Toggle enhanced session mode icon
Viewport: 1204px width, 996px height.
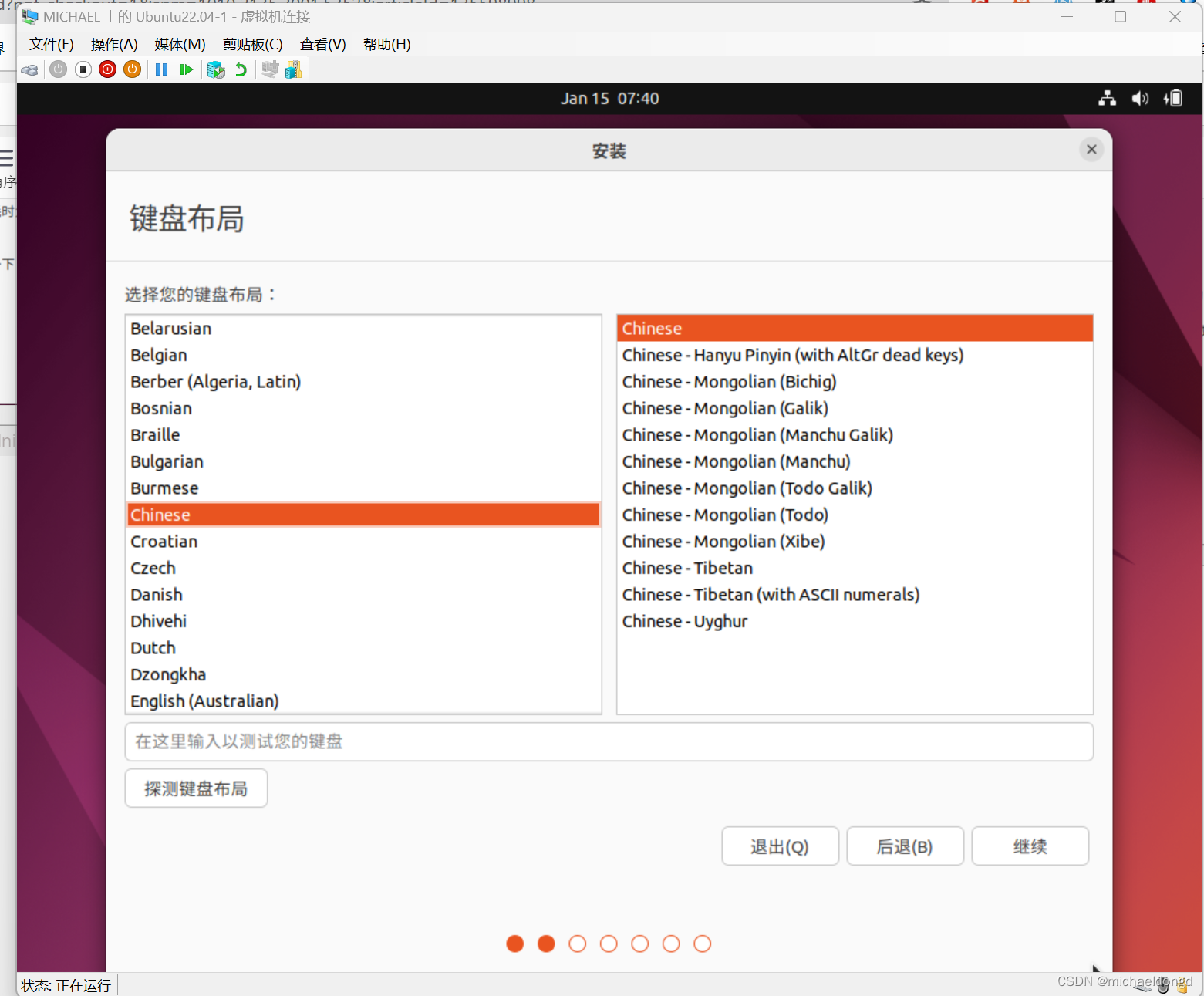pos(270,70)
